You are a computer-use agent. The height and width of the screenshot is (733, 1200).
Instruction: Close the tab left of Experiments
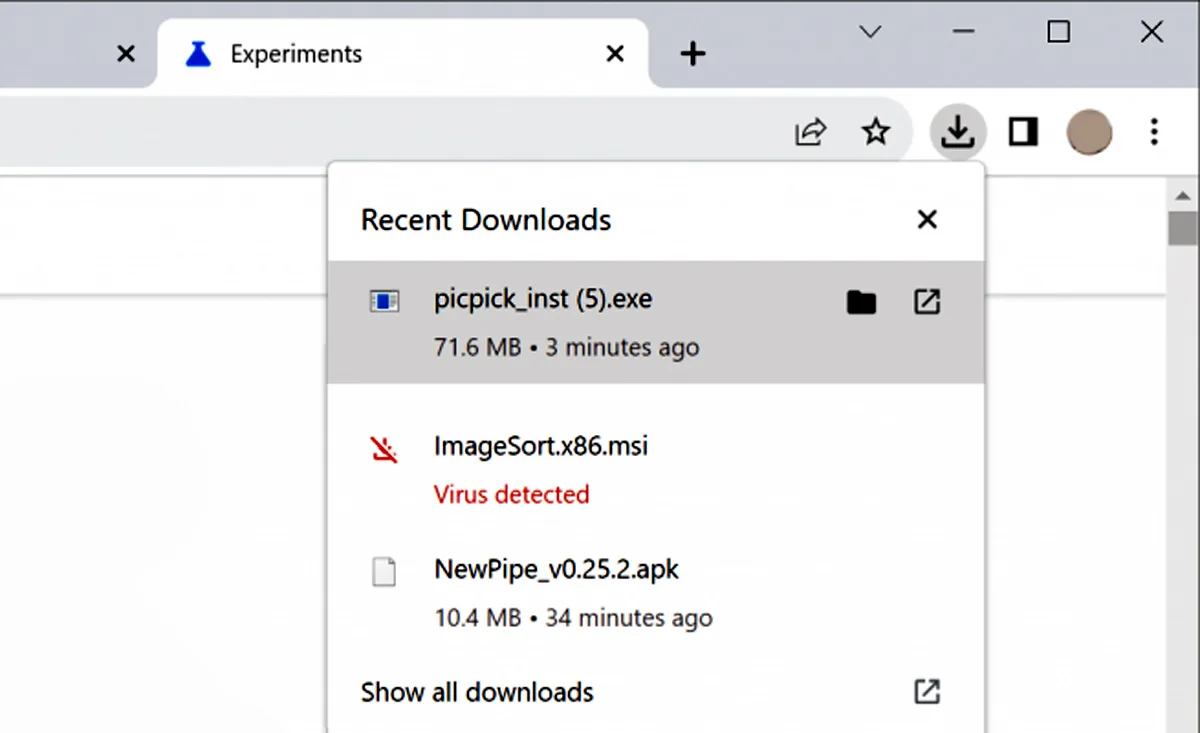[126, 53]
